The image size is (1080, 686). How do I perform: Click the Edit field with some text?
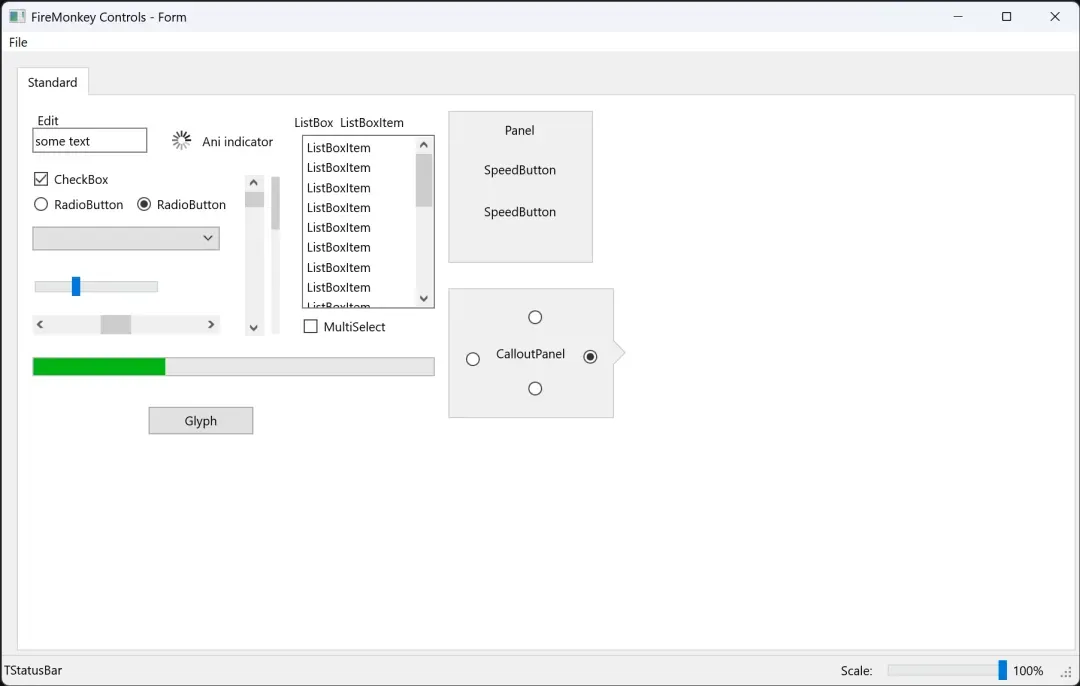pos(90,141)
